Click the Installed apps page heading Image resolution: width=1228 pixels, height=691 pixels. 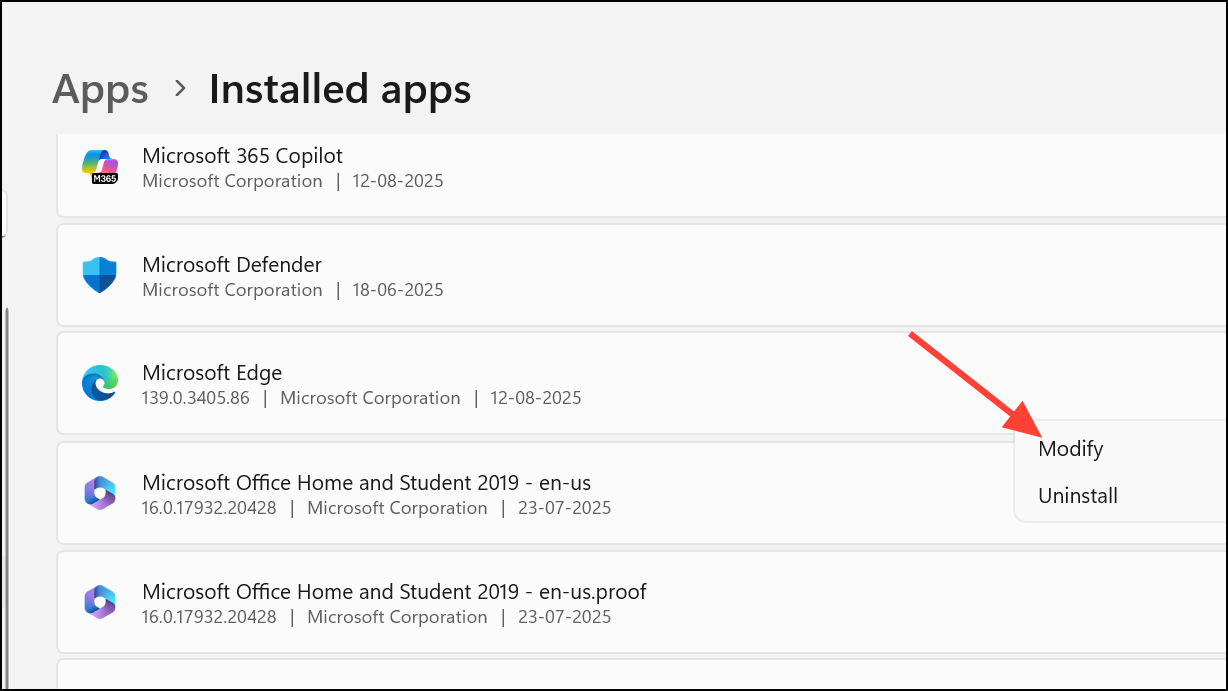(x=339, y=89)
